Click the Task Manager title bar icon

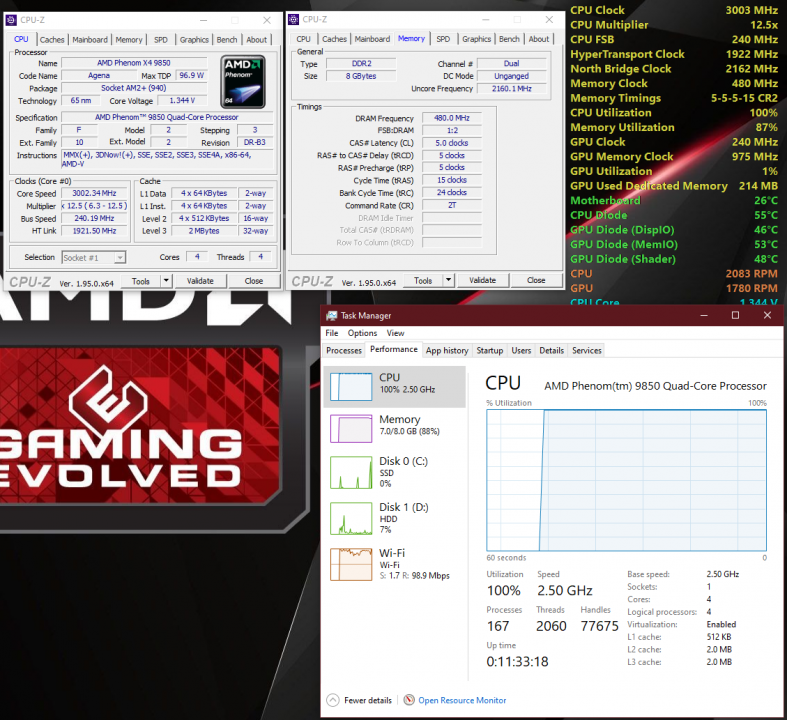click(x=332, y=316)
